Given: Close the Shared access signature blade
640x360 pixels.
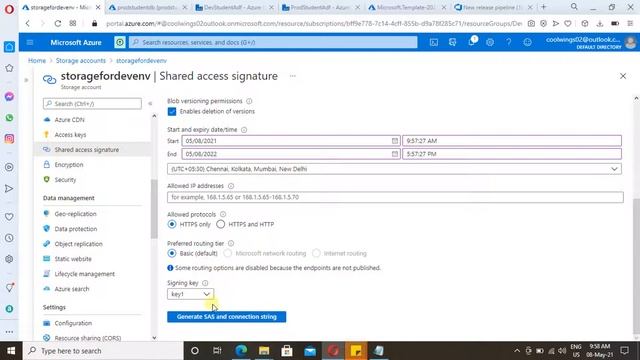Looking at the screenshot, I should click(623, 76).
